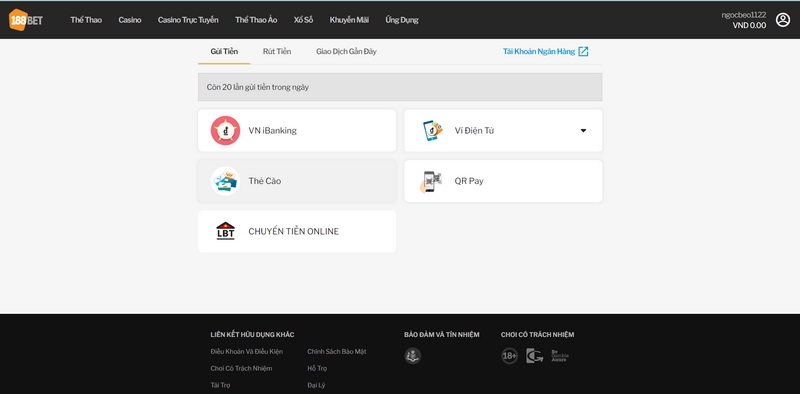
Task: Expand the Ví Điện Tử dropdown arrow
Action: click(x=583, y=131)
